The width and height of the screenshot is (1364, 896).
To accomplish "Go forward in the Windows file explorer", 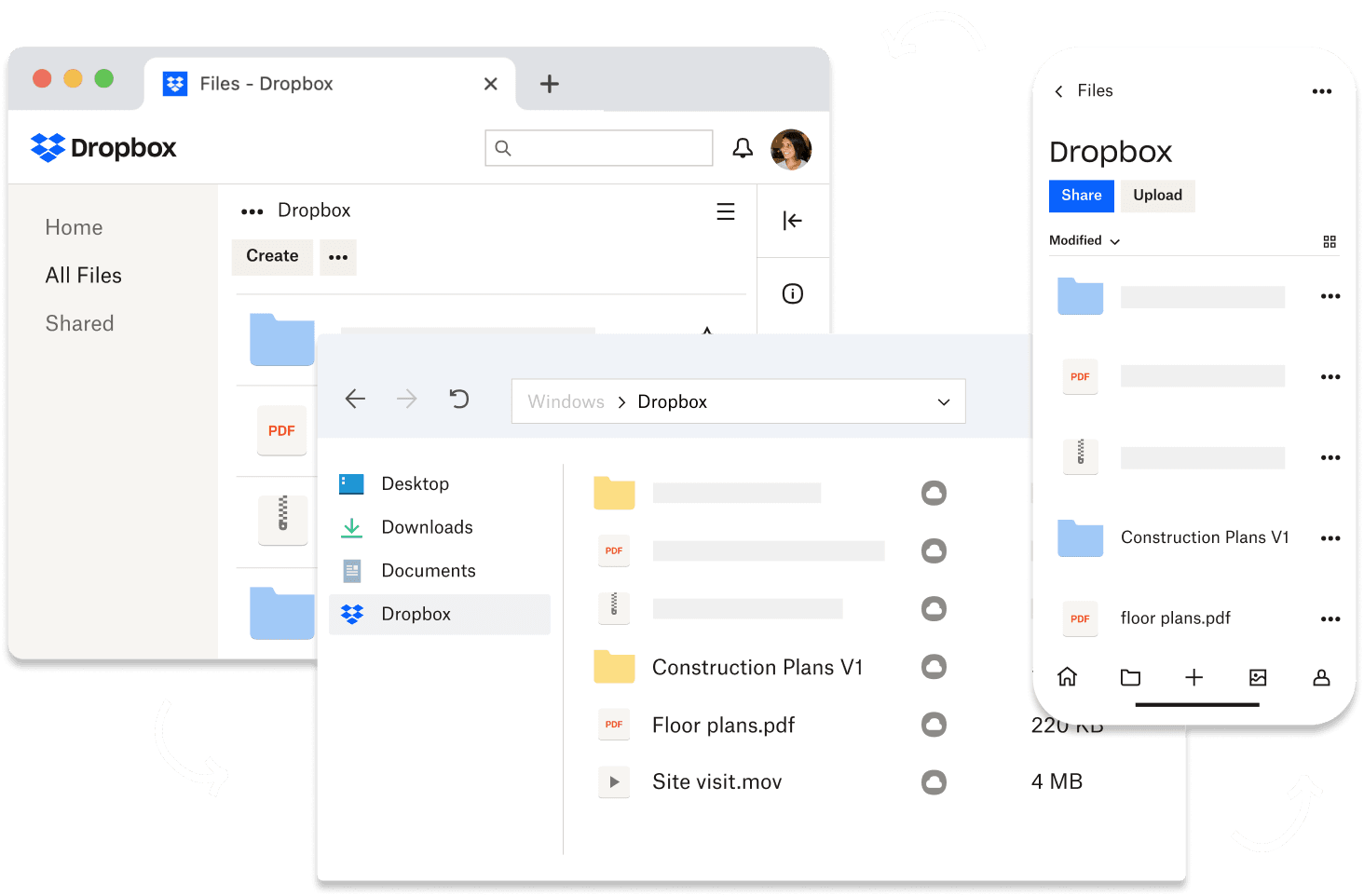I will [x=407, y=400].
